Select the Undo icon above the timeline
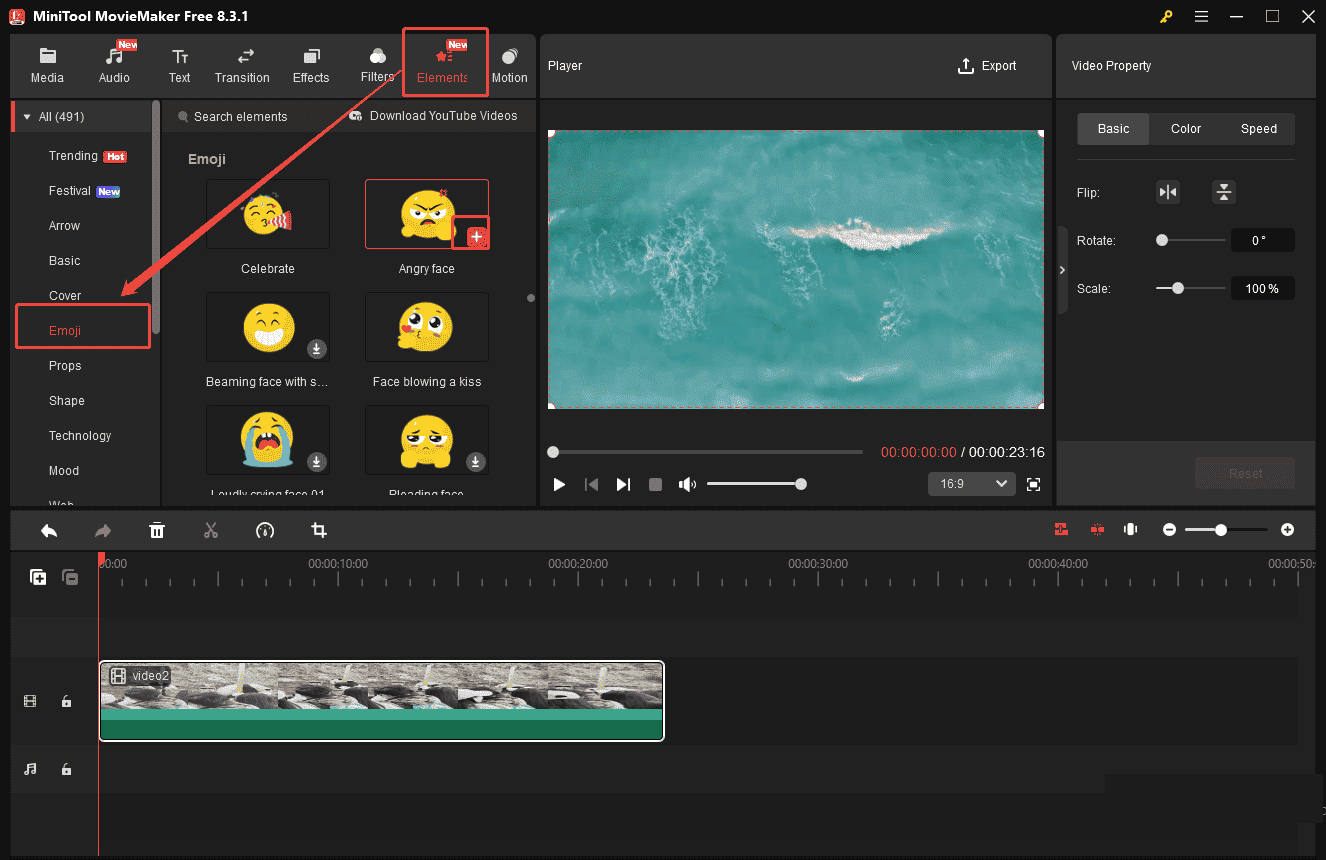The width and height of the screenshot is (1326, 860). tap(49, 530)
